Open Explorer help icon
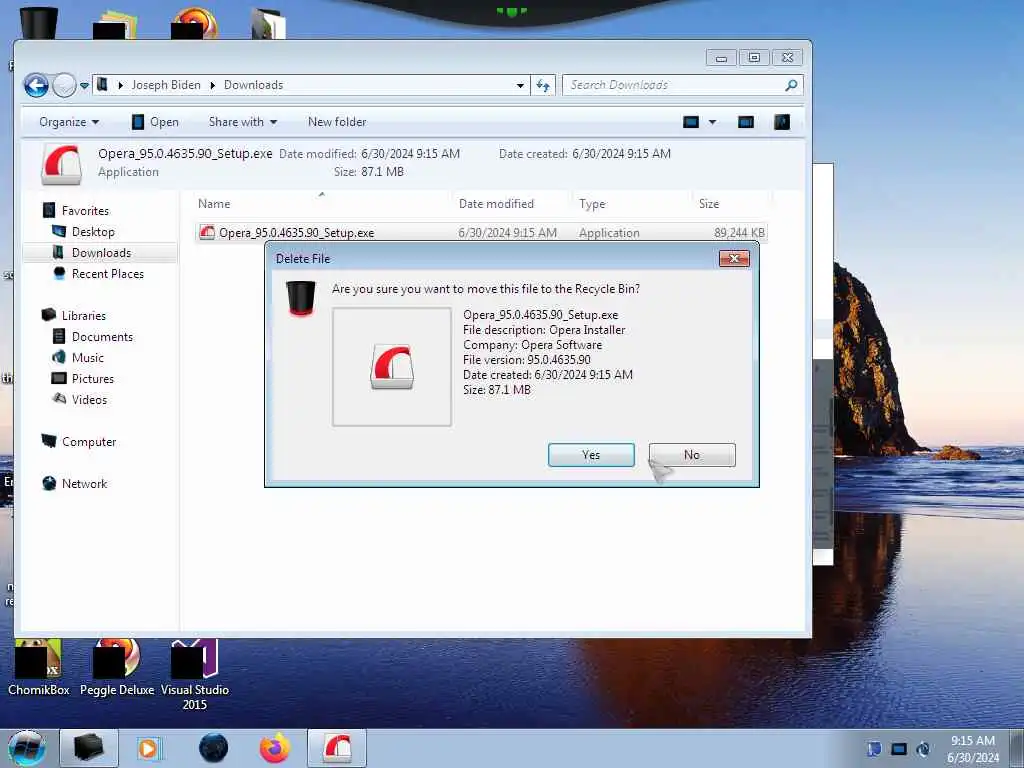 [782, 122]
